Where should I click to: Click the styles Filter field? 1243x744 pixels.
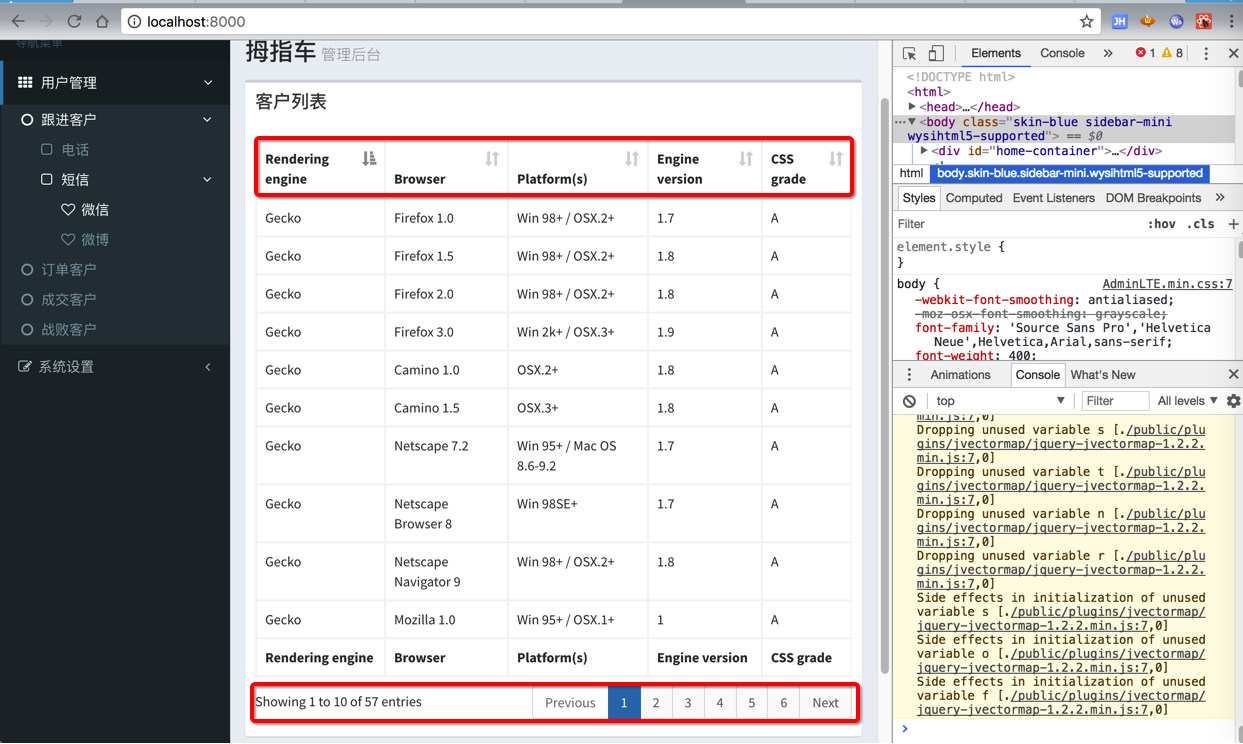1015,224
